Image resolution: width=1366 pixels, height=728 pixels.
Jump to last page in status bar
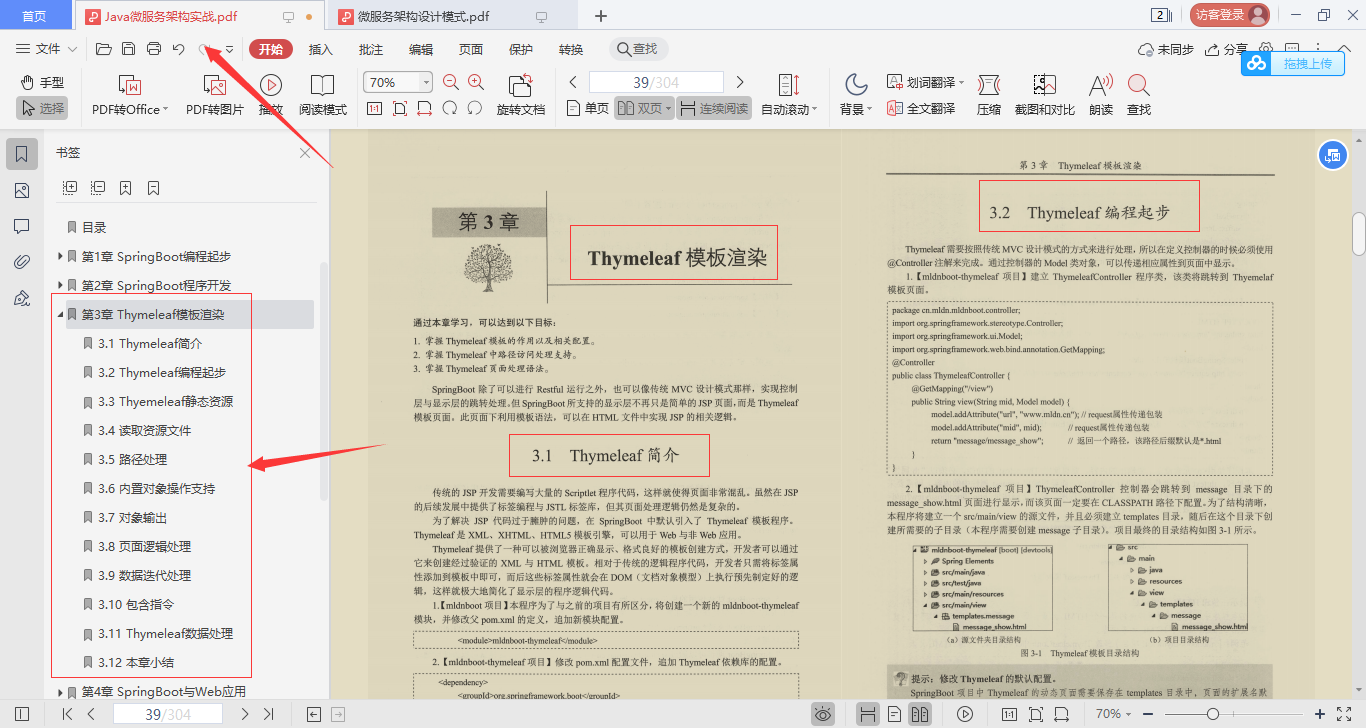pyautogui.click(x=268, y=714)
